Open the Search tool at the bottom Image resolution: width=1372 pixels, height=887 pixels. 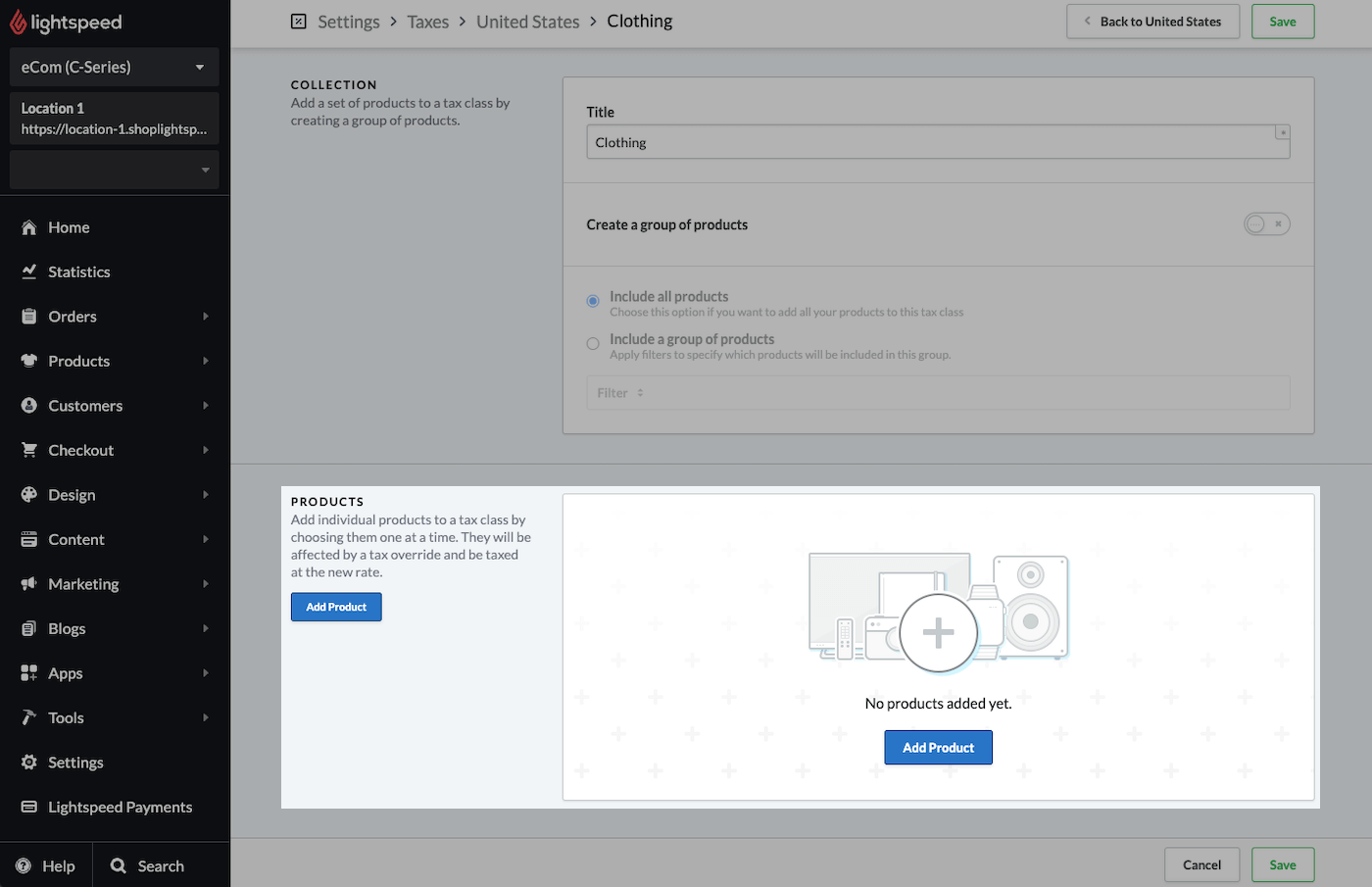coord(118,865)
